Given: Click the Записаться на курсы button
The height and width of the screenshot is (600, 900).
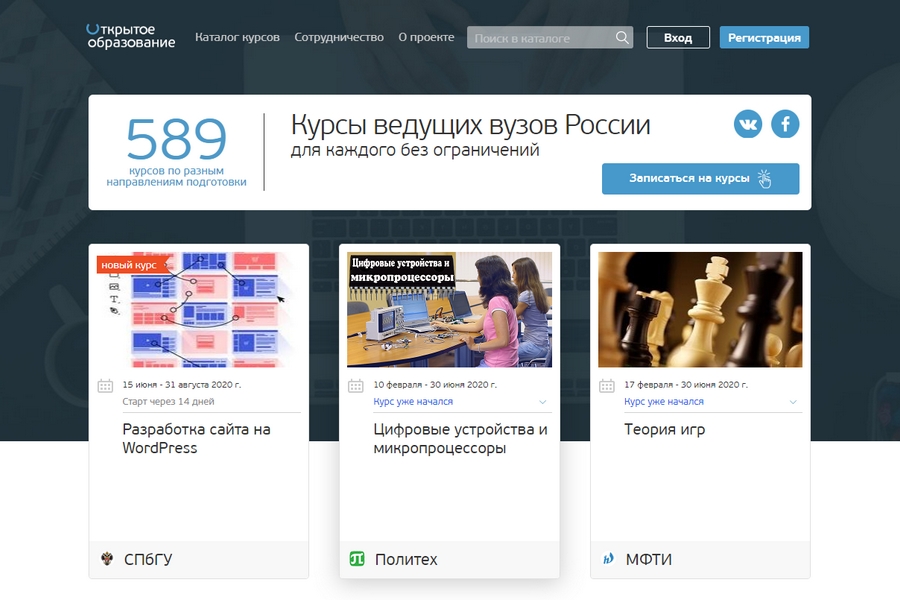Looking at the screenshot, I should click(x=700, y=178).
